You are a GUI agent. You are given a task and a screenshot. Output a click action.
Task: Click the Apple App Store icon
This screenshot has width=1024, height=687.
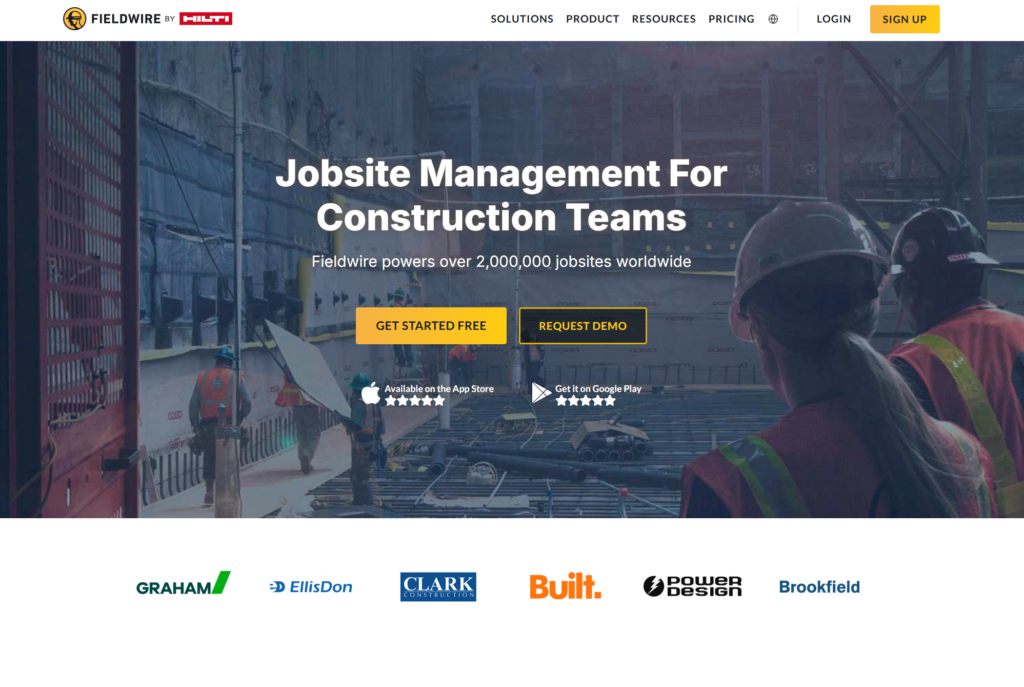[x=371, y=393]
